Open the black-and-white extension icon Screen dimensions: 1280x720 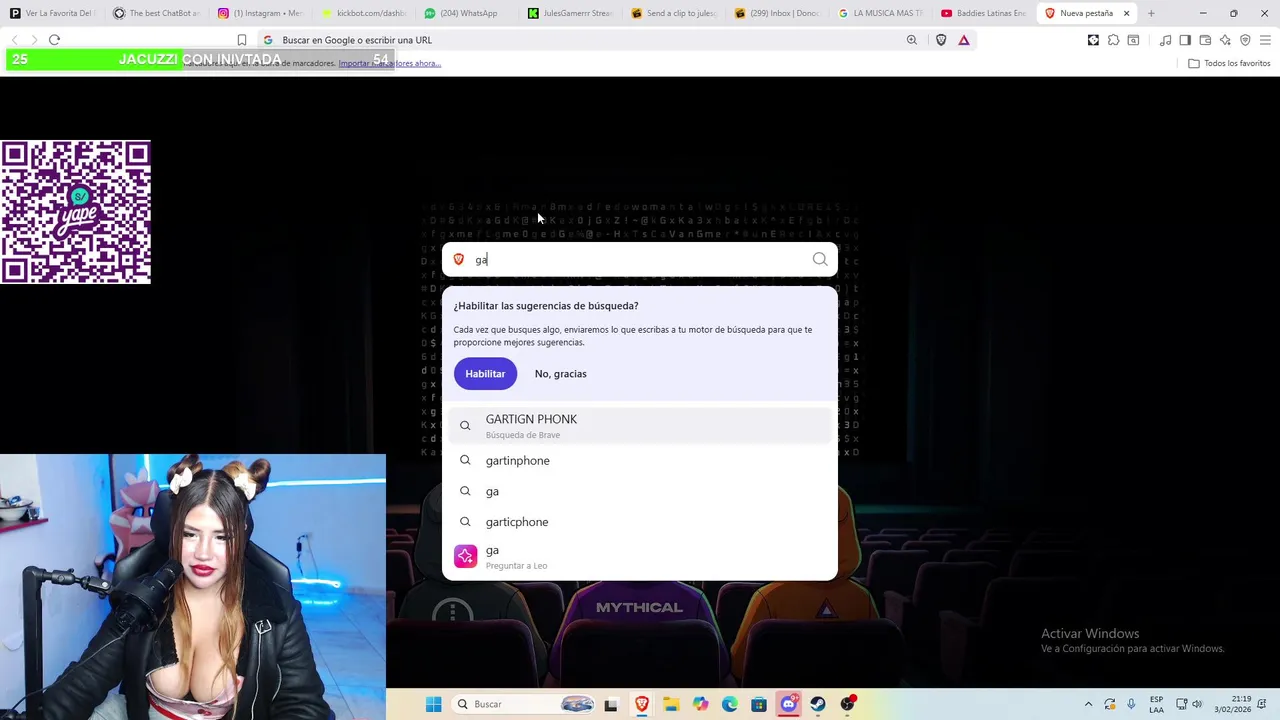(x=1093, y=40)
